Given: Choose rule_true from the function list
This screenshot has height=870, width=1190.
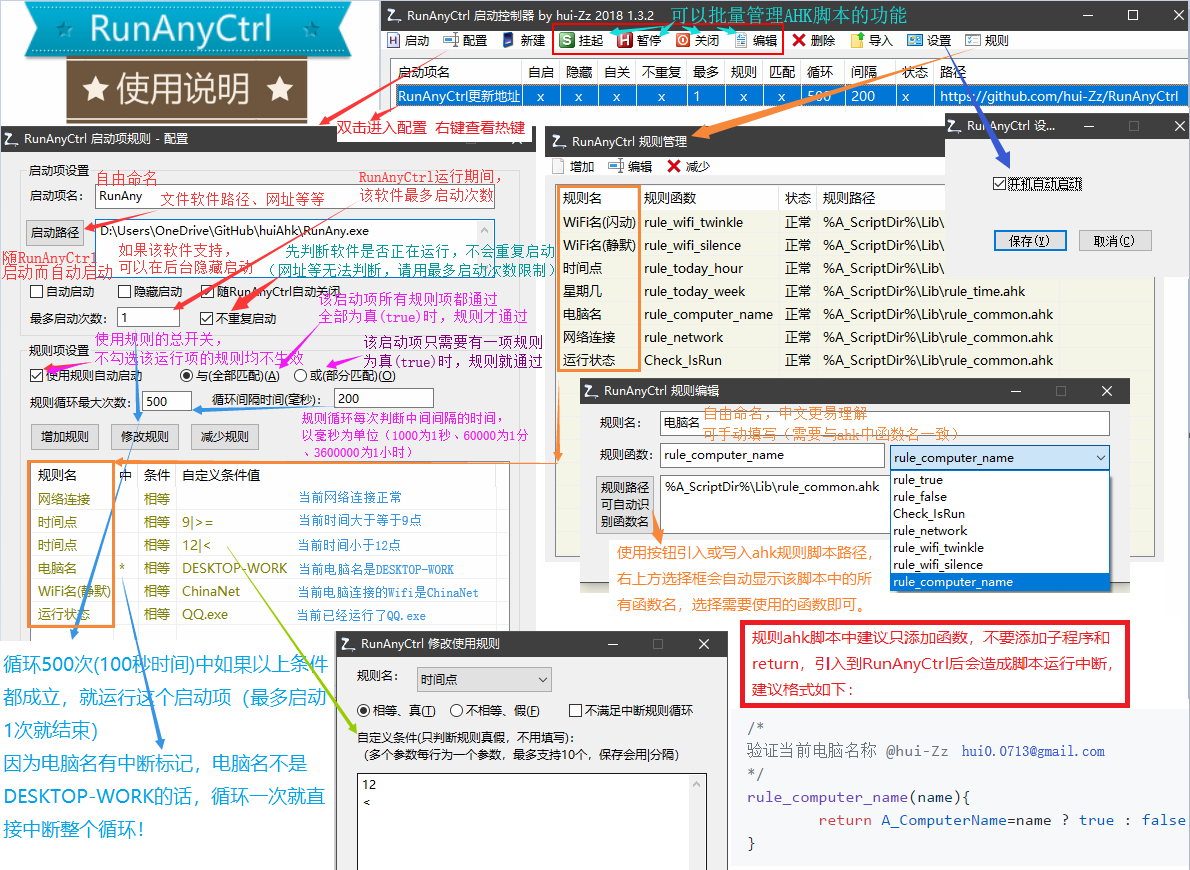Looking at the screenshot, I should tap(1000, 480).
